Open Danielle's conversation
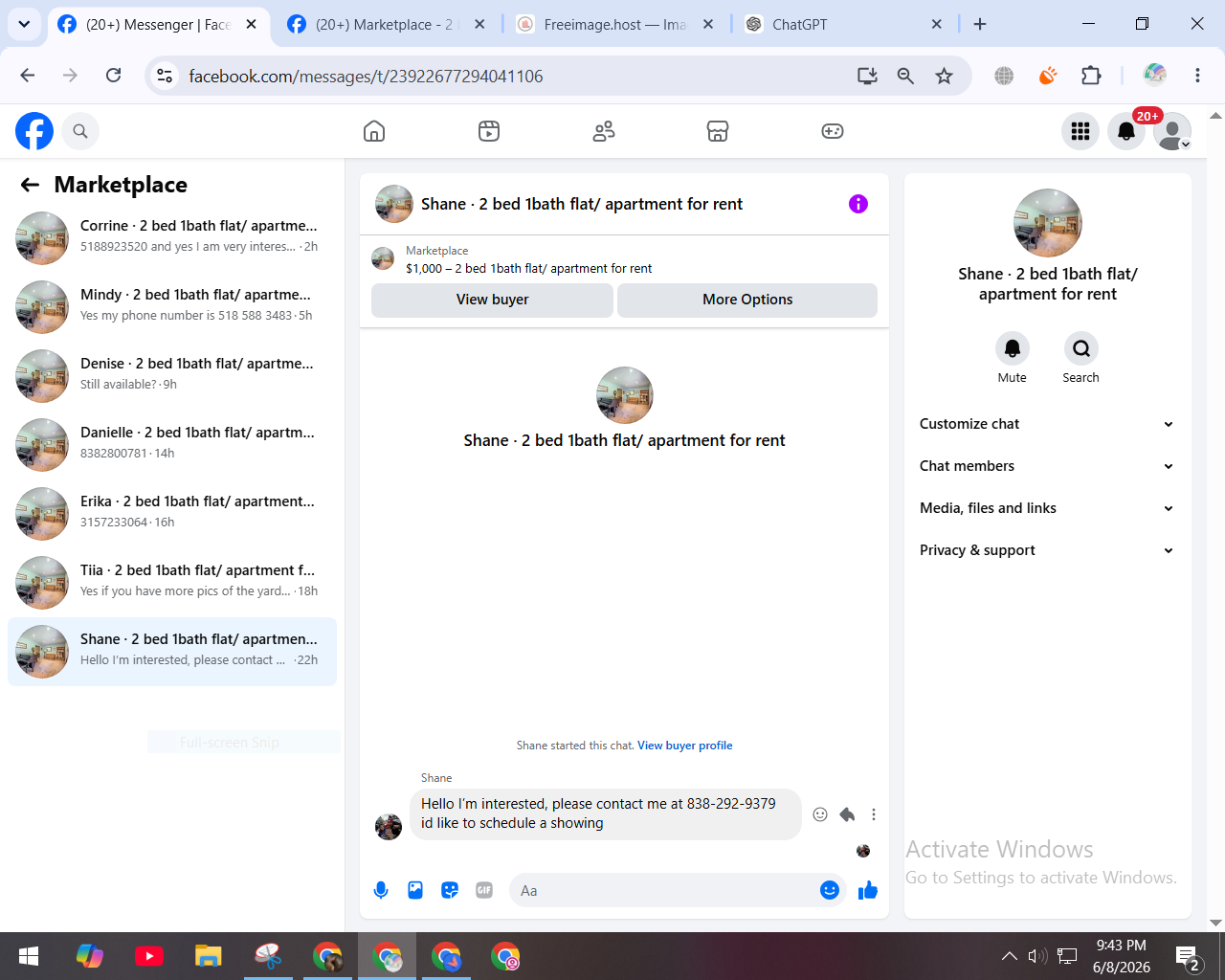 pos(172,444)
